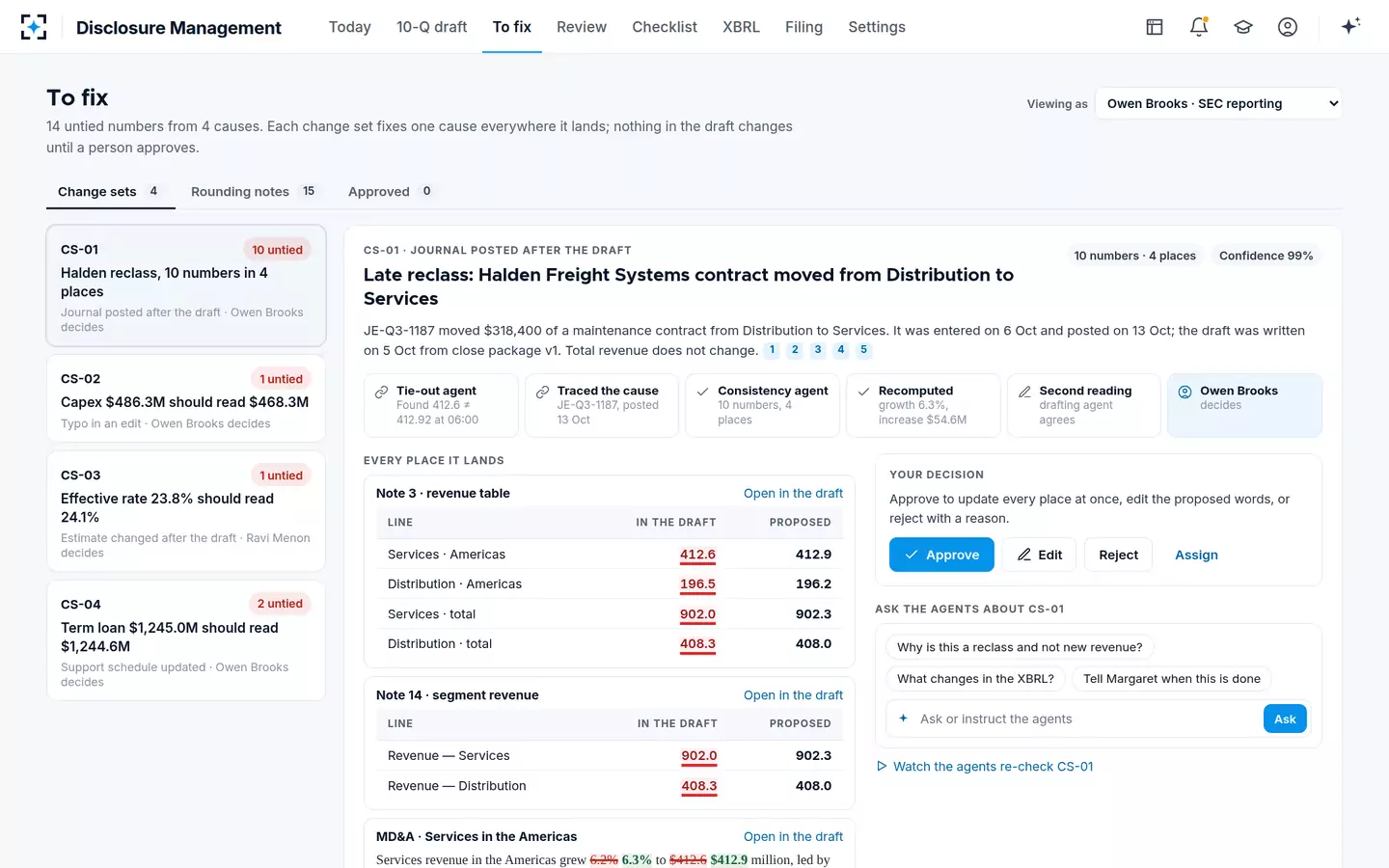Open Note 3 revenue table in the draft
The image size is (1389, 868).
click(793, 493)
